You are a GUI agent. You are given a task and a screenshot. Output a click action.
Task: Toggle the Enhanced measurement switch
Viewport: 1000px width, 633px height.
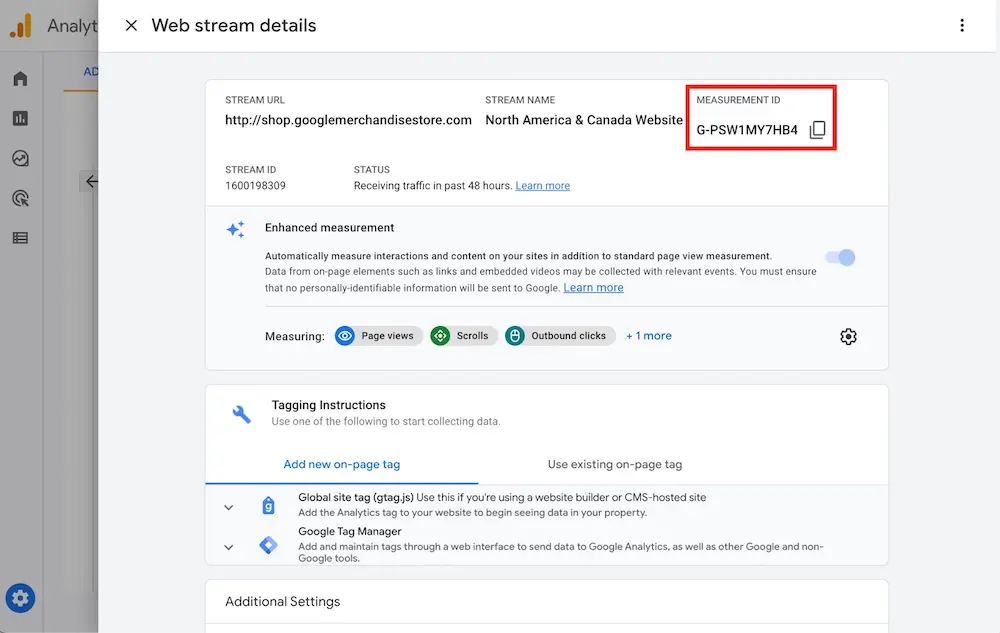(840, 258)
